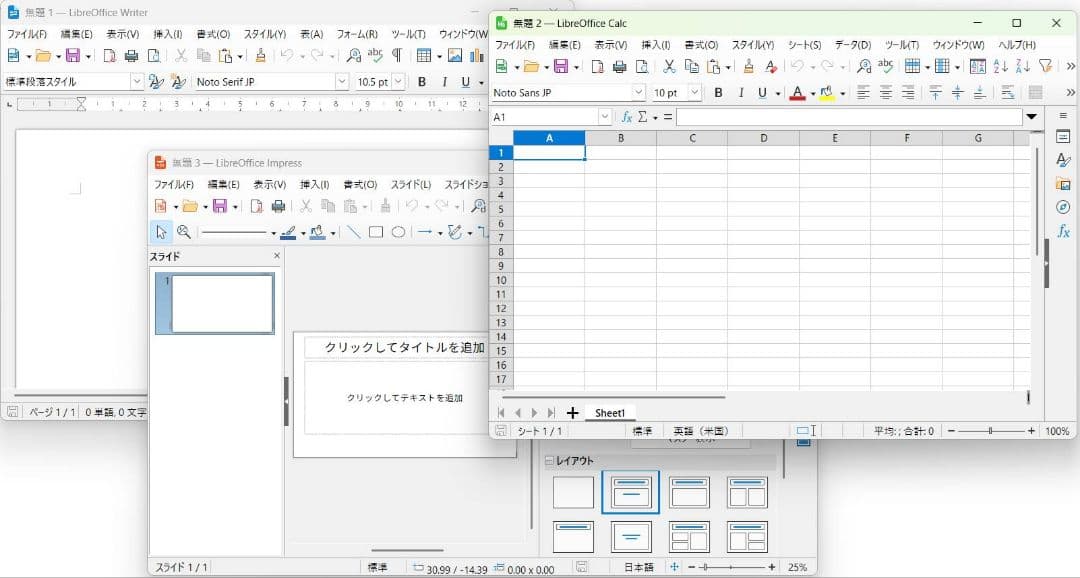Open the Function Wizard in Calc formula bar
The image size is (1080, 578).
click(627, 117)
